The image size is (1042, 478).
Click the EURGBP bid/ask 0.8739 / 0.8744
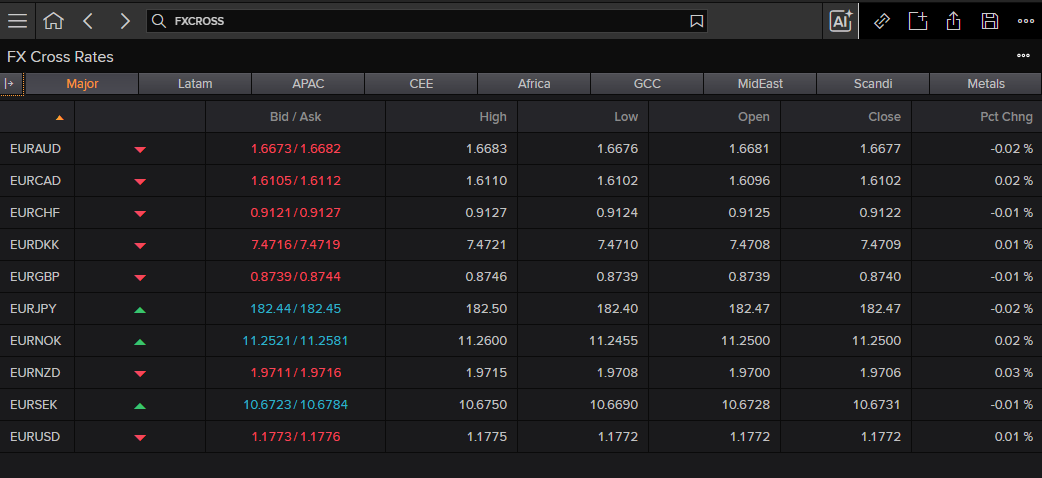(x=296, y=277)
